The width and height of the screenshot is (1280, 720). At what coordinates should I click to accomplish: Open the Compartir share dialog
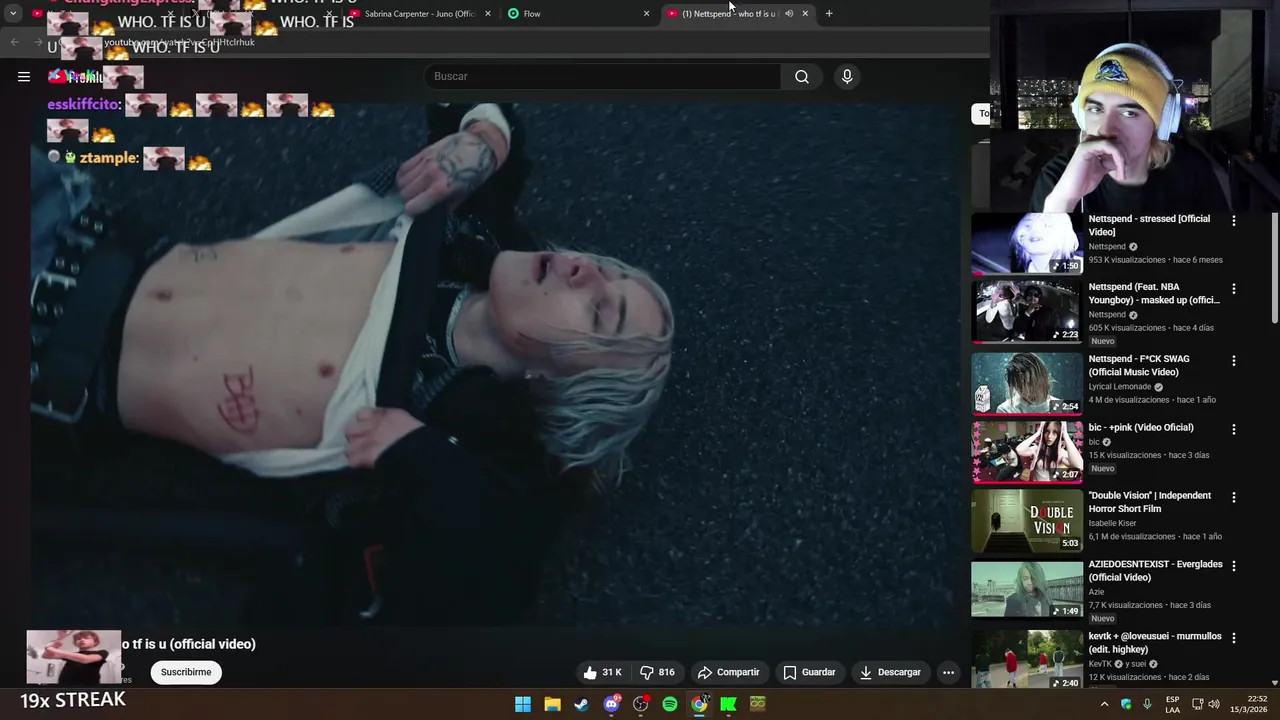pyautogui.click(x=728, y=672)
